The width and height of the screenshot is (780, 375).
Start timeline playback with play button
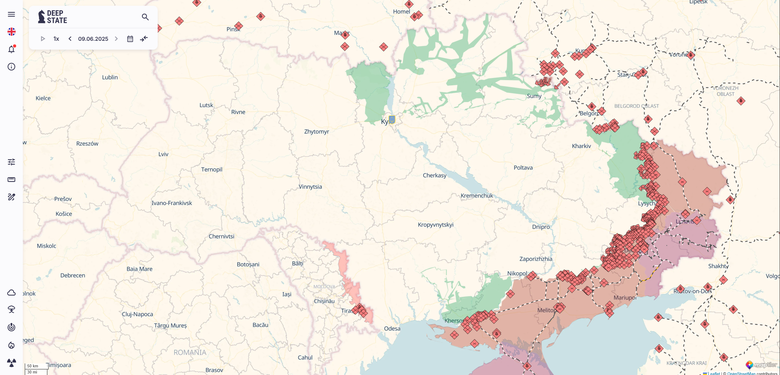(43, 39)
